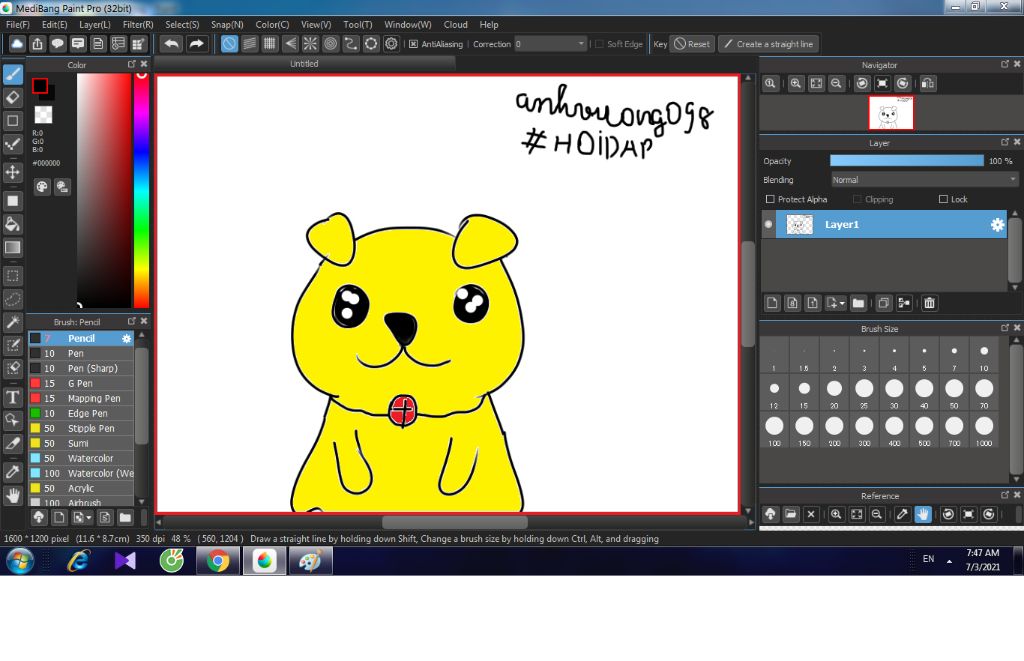Pick brush size preset 25
The image size is (1024, 661).
tap(864, 393)
